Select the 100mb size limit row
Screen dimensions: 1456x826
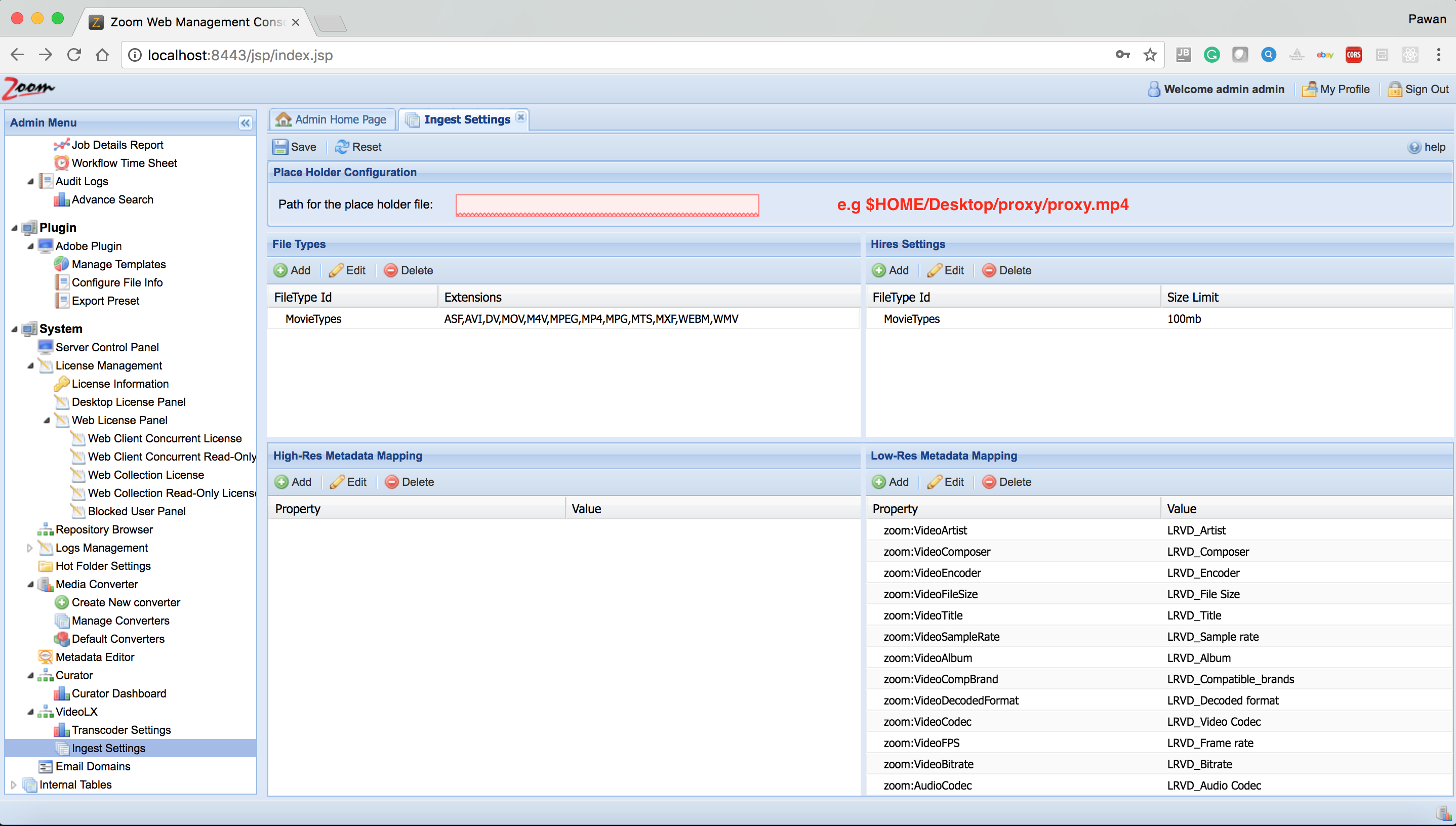[1159, 319]
